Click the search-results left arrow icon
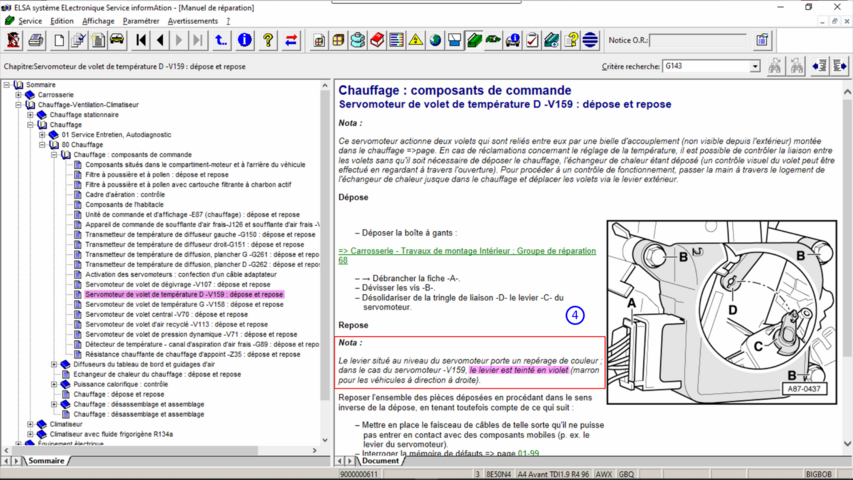 coord(820,66)
